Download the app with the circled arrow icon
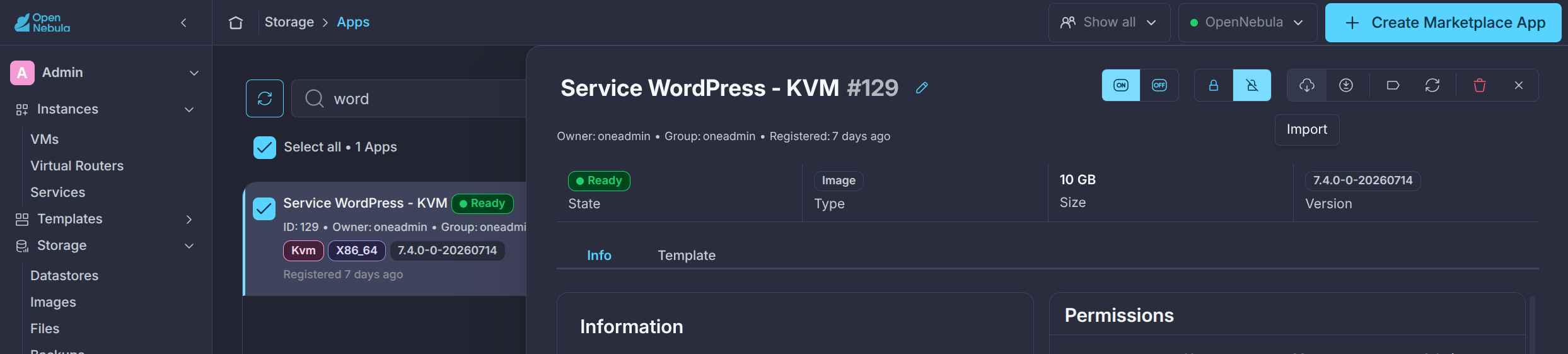This screenshot has width=1568, height=354. point(1346,85)
